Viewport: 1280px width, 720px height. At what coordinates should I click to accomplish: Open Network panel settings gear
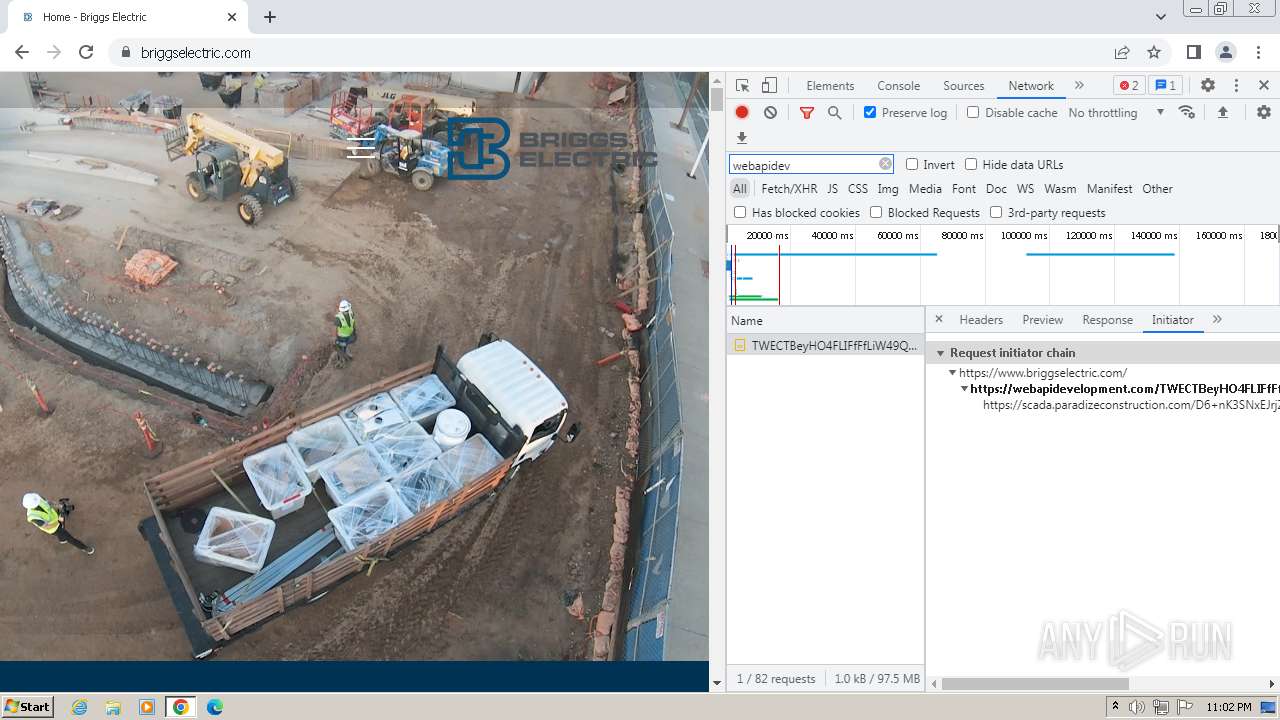pyautogui.click(x=1264, y=112)
